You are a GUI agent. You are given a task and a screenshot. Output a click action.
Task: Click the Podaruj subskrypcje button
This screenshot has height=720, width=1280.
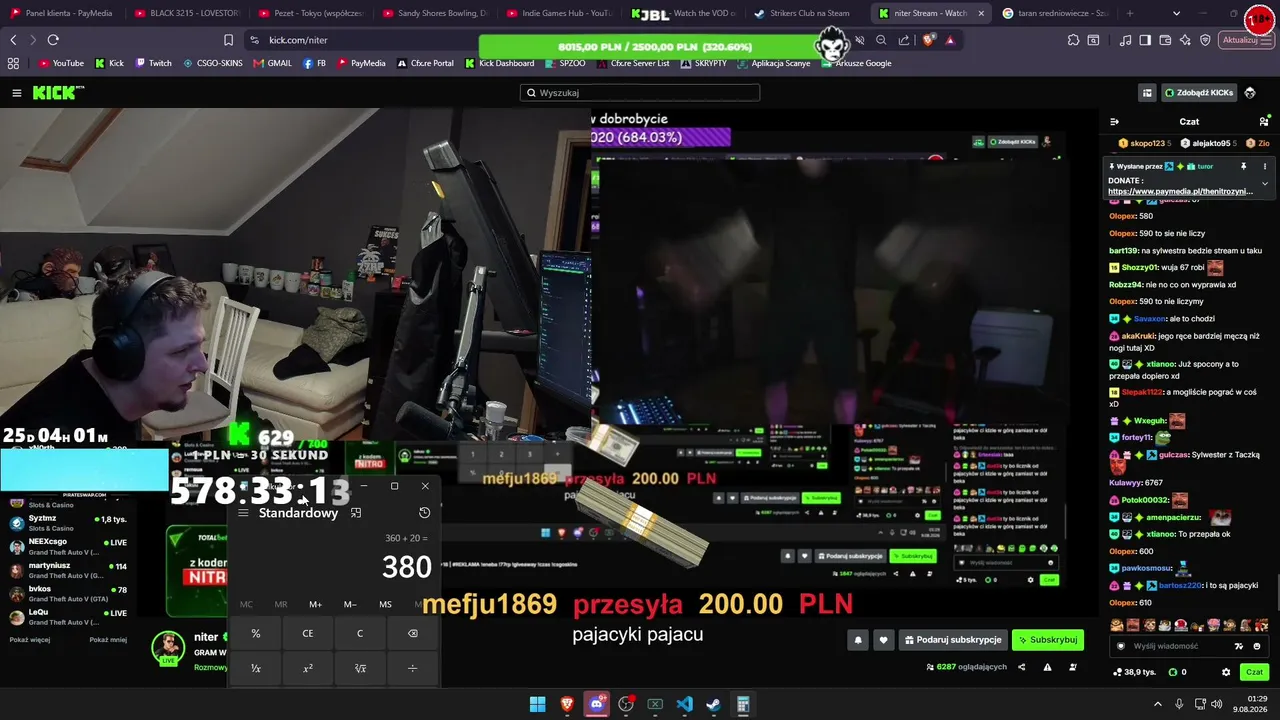click(952, 640)
